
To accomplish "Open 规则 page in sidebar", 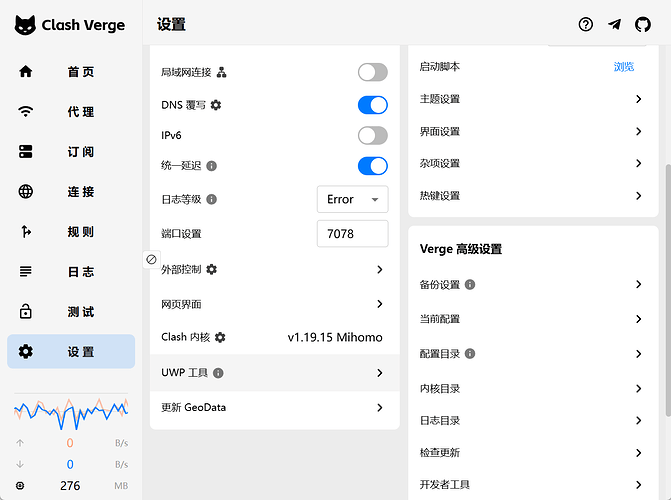I will [x=71, y=232].
